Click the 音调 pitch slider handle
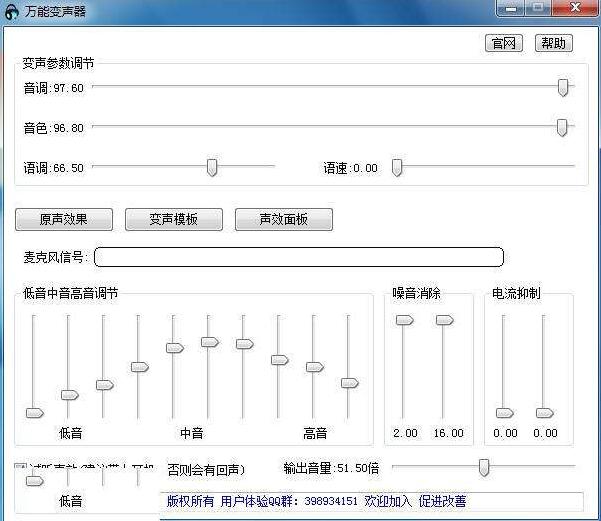Screen dimensions: 601x521 coord(563,87)
